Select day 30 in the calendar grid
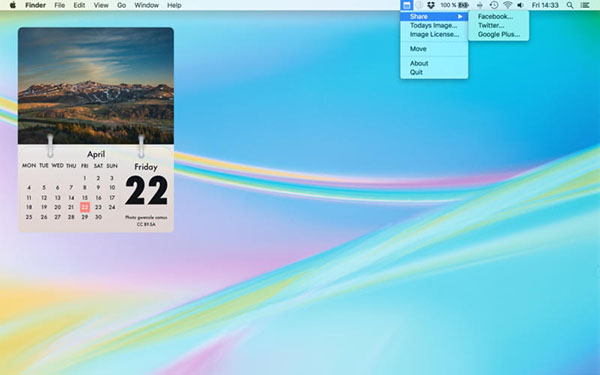Image resolution: width=600 pixels, height=375 pixels. (x=98, y=217)
